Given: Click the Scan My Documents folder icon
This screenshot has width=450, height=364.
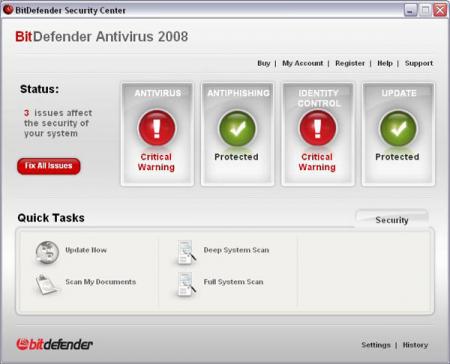Looking at the screenshot, I should pyautogui.click(x=47, y=284).
